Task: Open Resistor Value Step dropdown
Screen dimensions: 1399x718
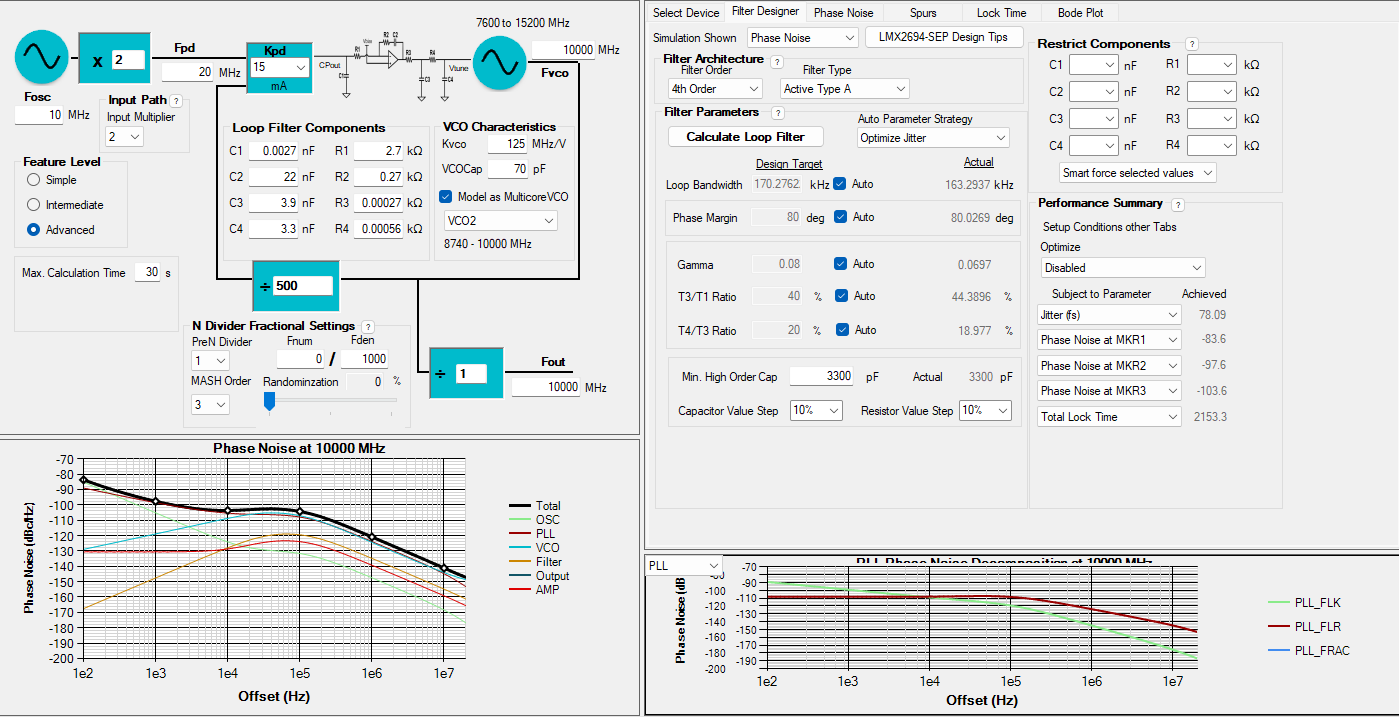Action: [x=985, y=411]
